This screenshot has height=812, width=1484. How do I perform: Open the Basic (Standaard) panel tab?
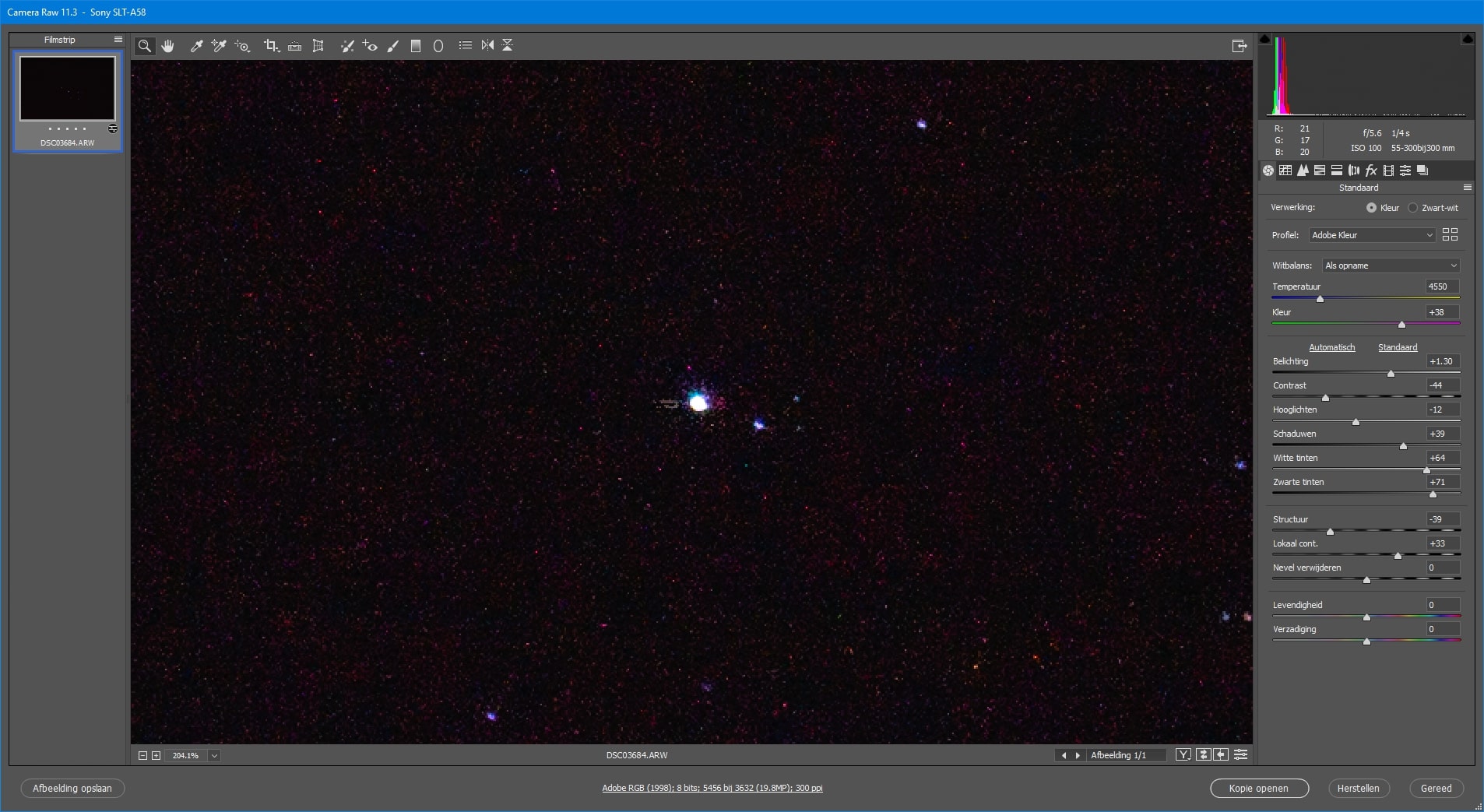[1268, 170]
